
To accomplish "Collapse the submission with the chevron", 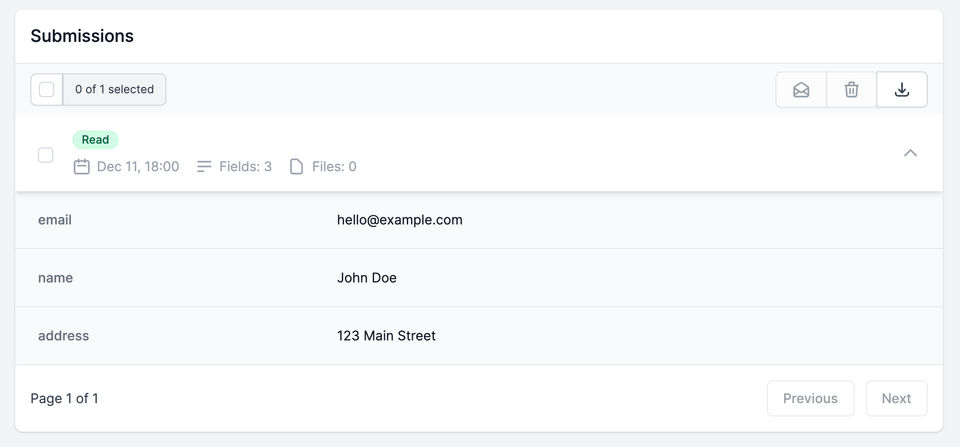I will point(910,153).
